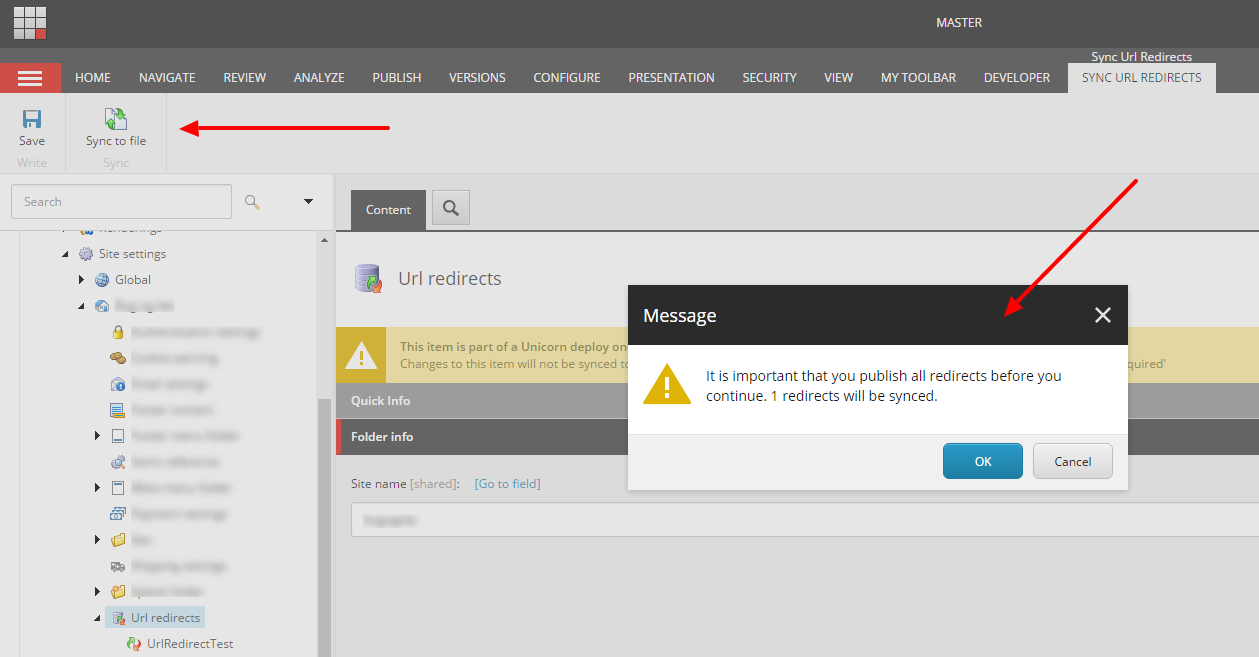The image size is (1259, 657).
Task: Click the Global globe icon
Action: pos(102,280)
